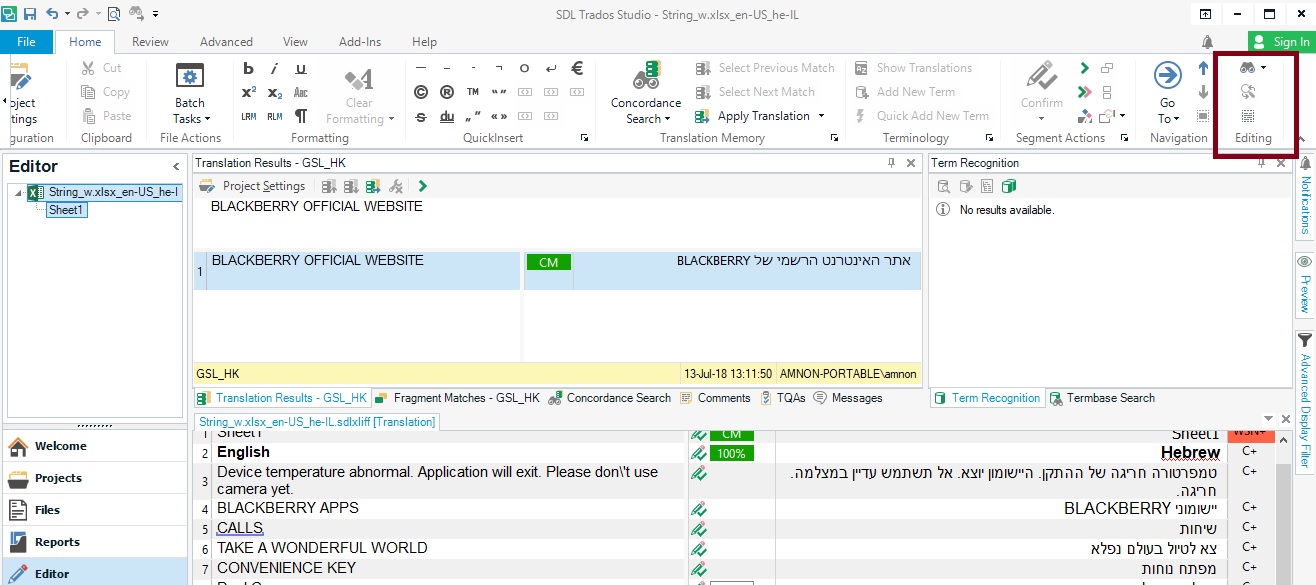Screen dimensions: 1316x585
Task: Toggle the paragraph formatting marks (¶) icon
Action: 301,116
